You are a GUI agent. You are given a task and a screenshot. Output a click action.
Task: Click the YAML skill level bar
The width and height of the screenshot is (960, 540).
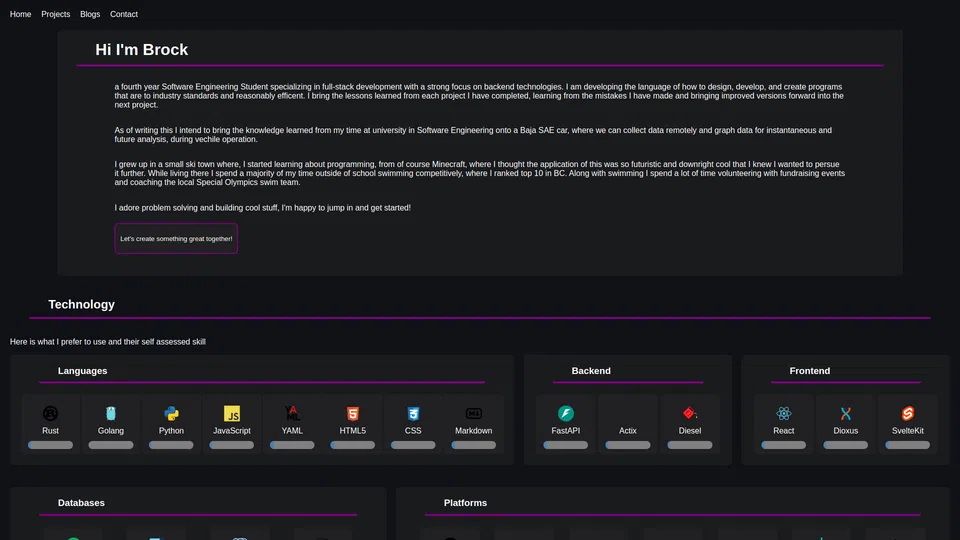point(292,445)
